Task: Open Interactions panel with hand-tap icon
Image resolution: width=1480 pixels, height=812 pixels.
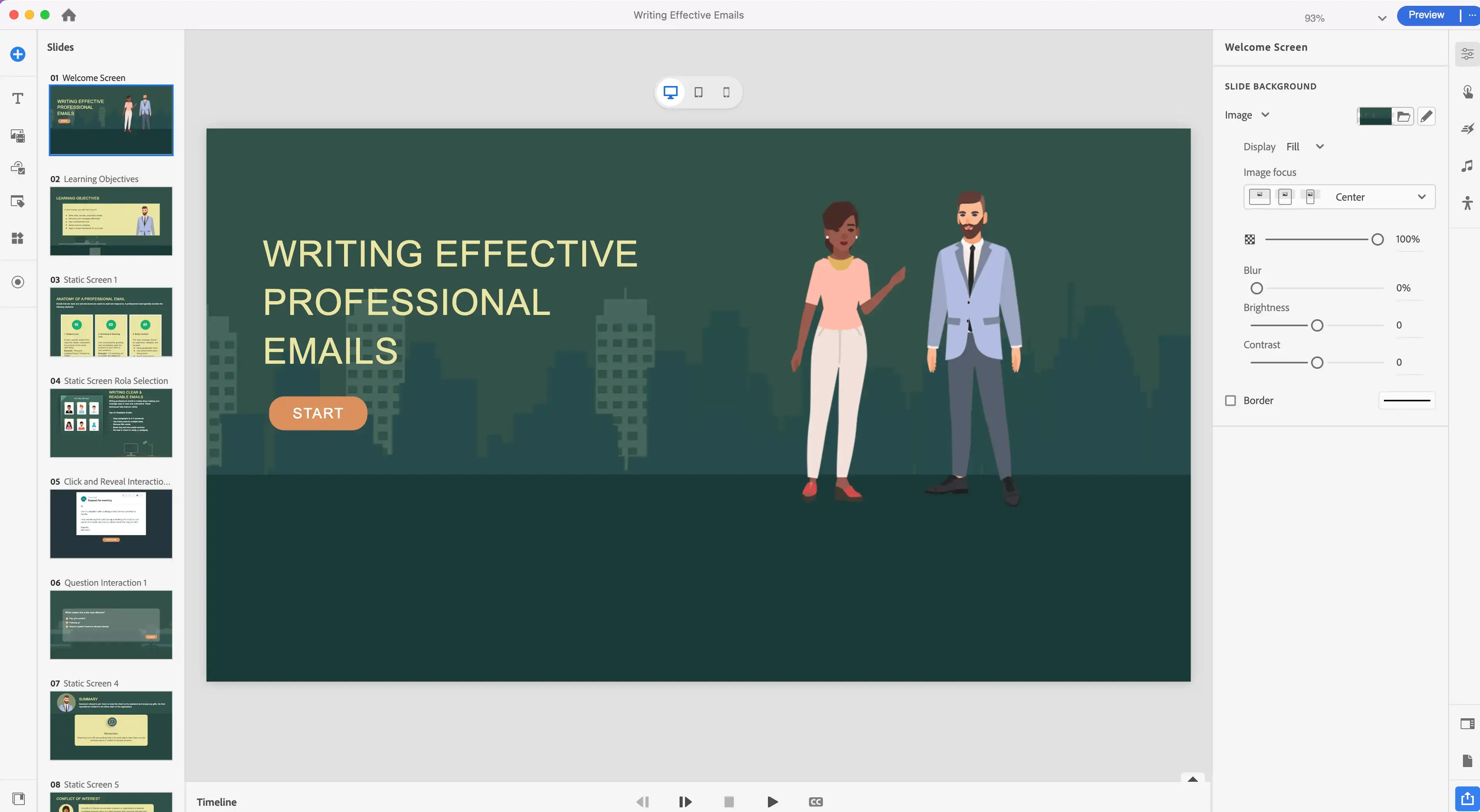Action: pyautogui.click(x=1467, y=92)
